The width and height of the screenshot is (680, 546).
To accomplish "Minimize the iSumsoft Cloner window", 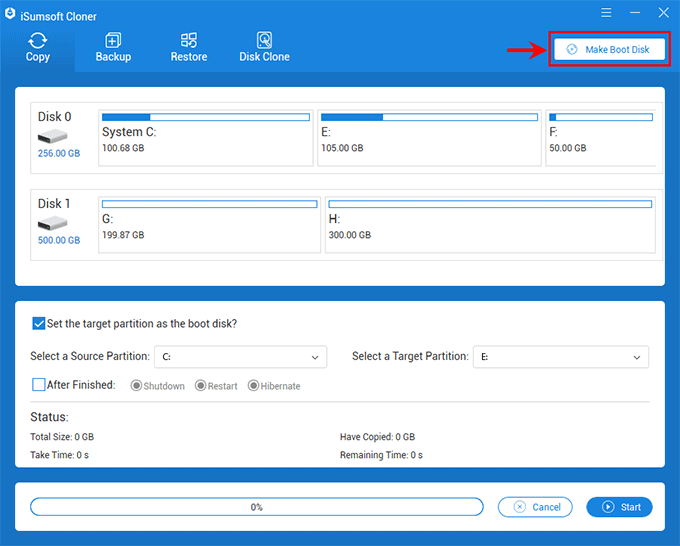I will [635, 13].
